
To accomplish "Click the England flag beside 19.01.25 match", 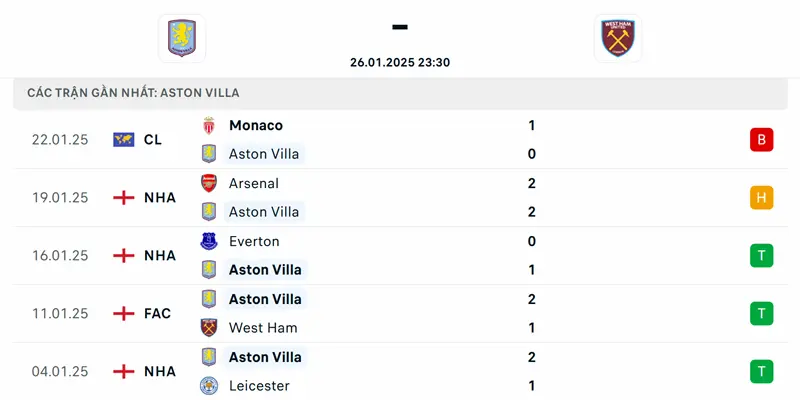I will coord(124,198).
